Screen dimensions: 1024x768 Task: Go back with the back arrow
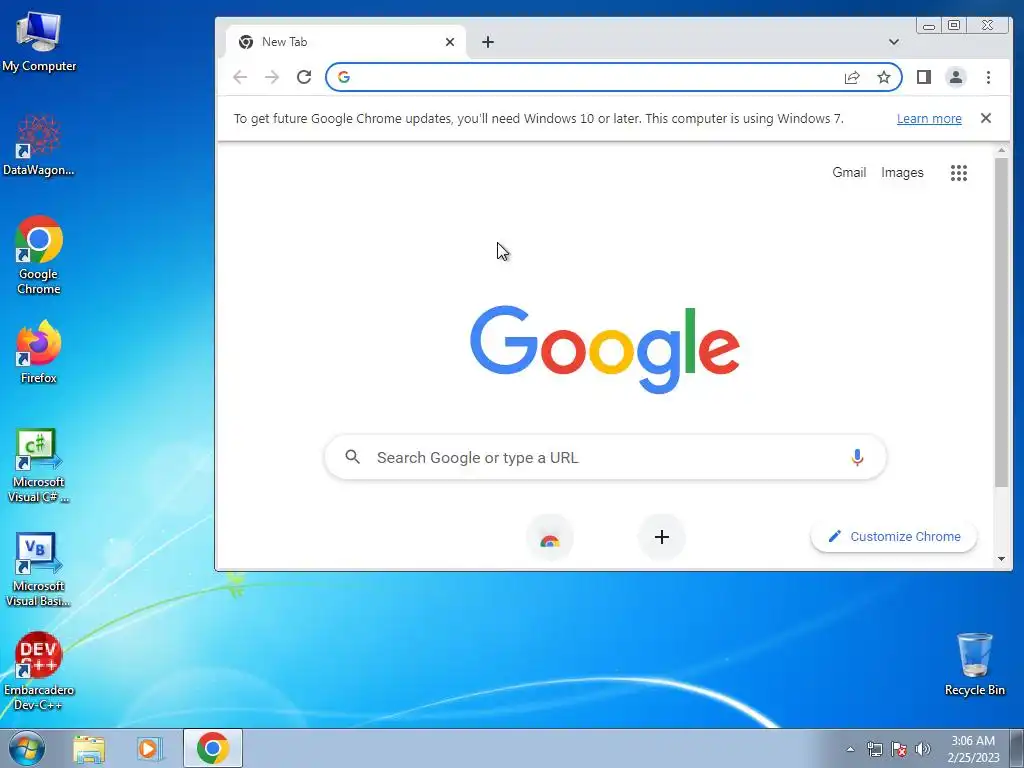[x=240, y=77]
